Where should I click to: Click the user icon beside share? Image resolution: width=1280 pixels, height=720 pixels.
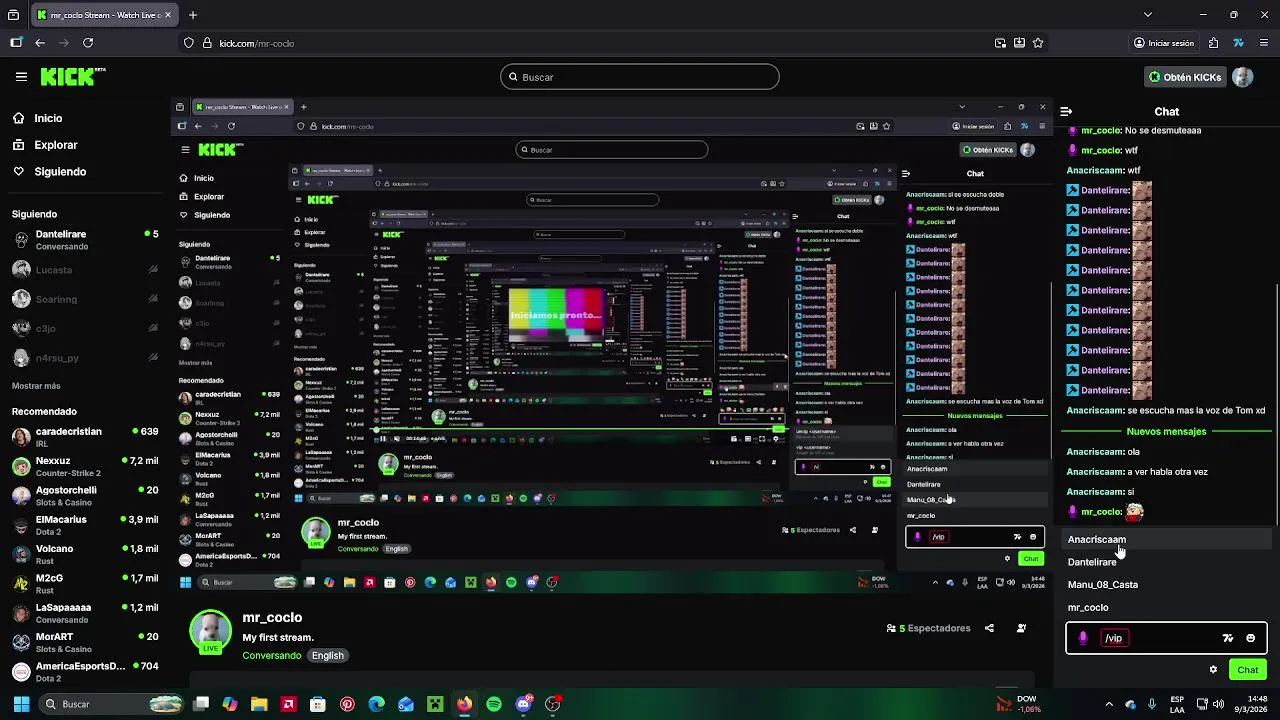point(1021,628)
